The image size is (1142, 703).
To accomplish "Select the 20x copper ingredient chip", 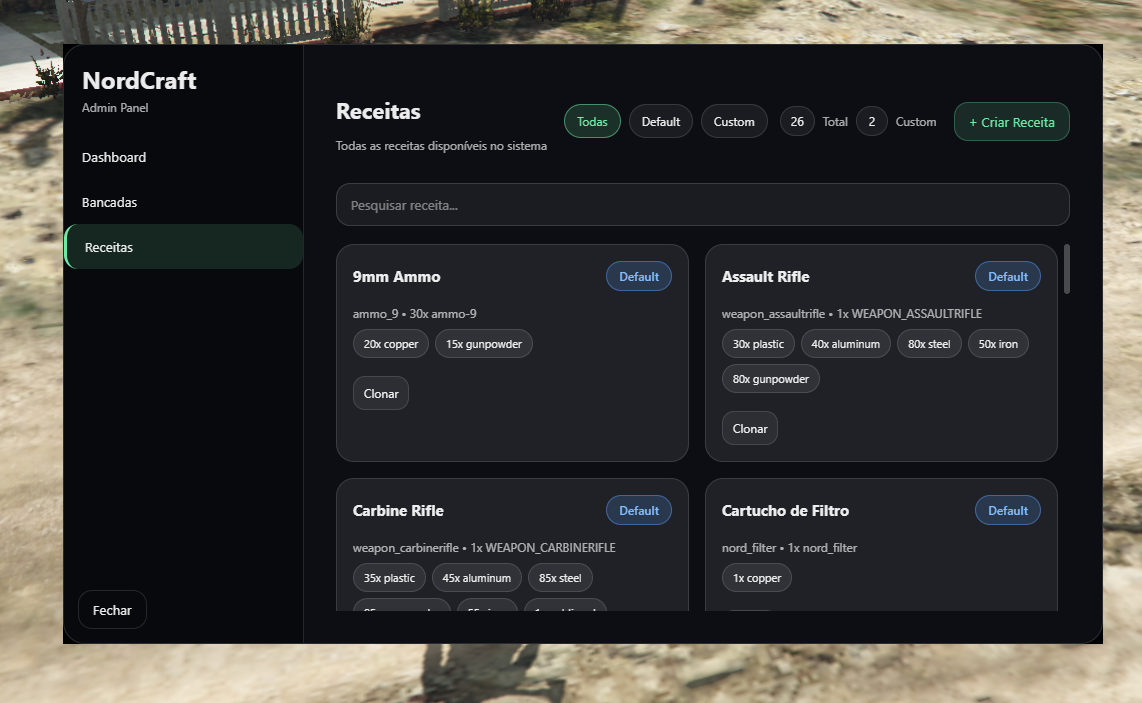I will coord(391,344).
